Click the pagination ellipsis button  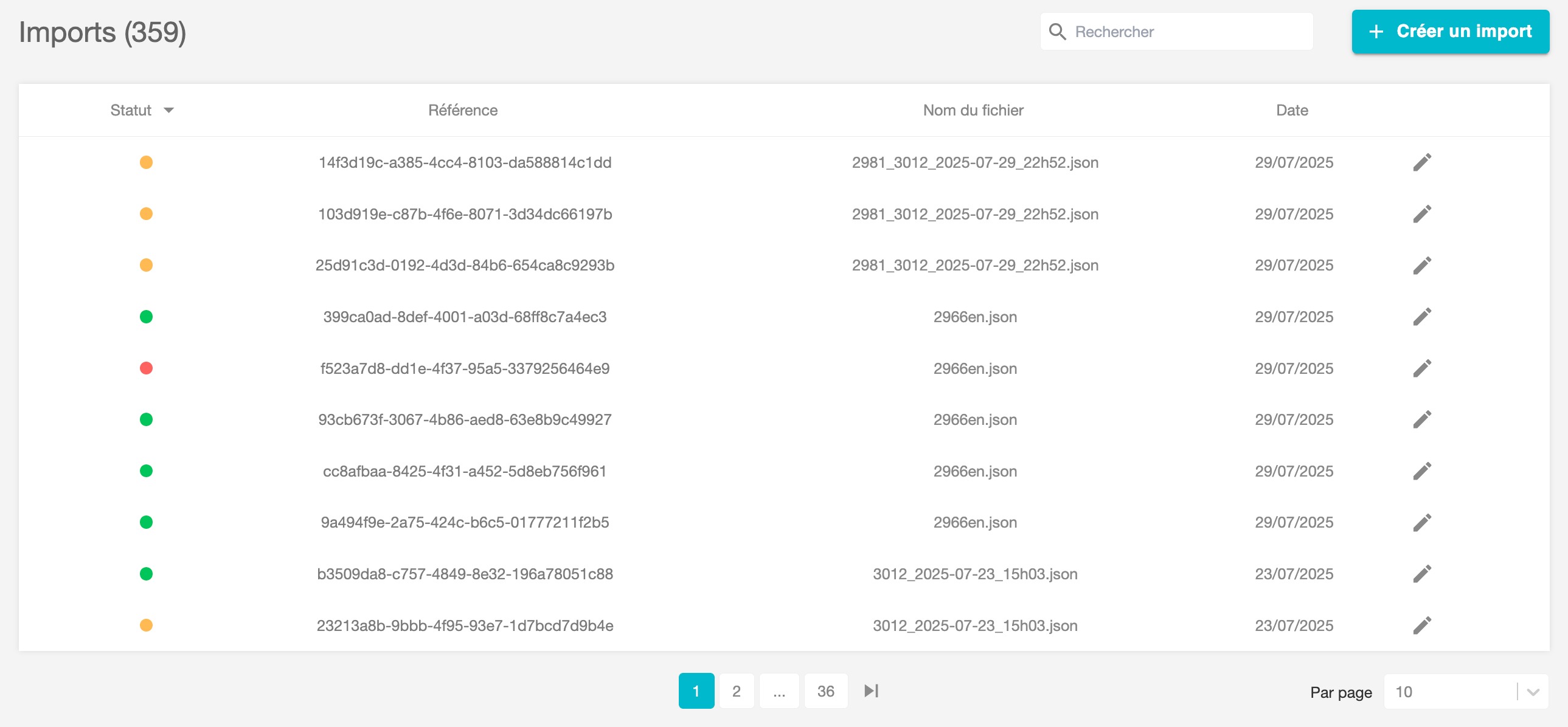click(x=779, y=691)
